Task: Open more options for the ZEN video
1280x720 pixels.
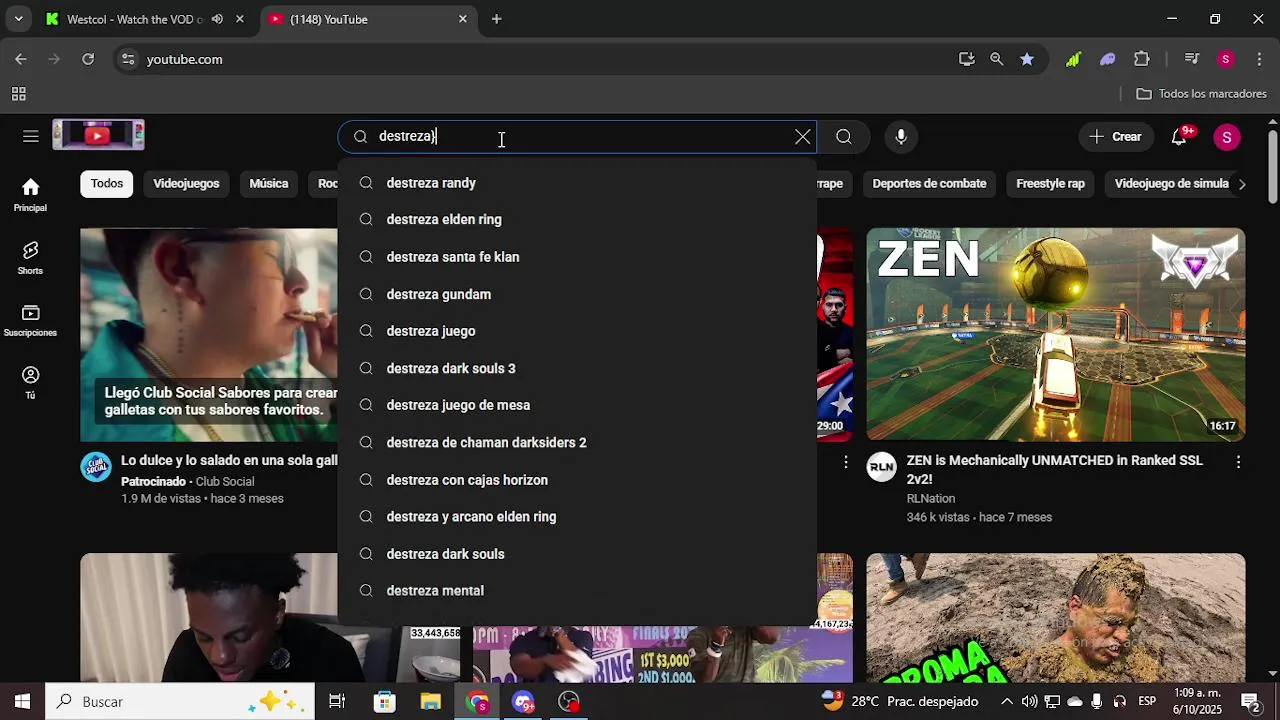Action: coord(1238,462)
